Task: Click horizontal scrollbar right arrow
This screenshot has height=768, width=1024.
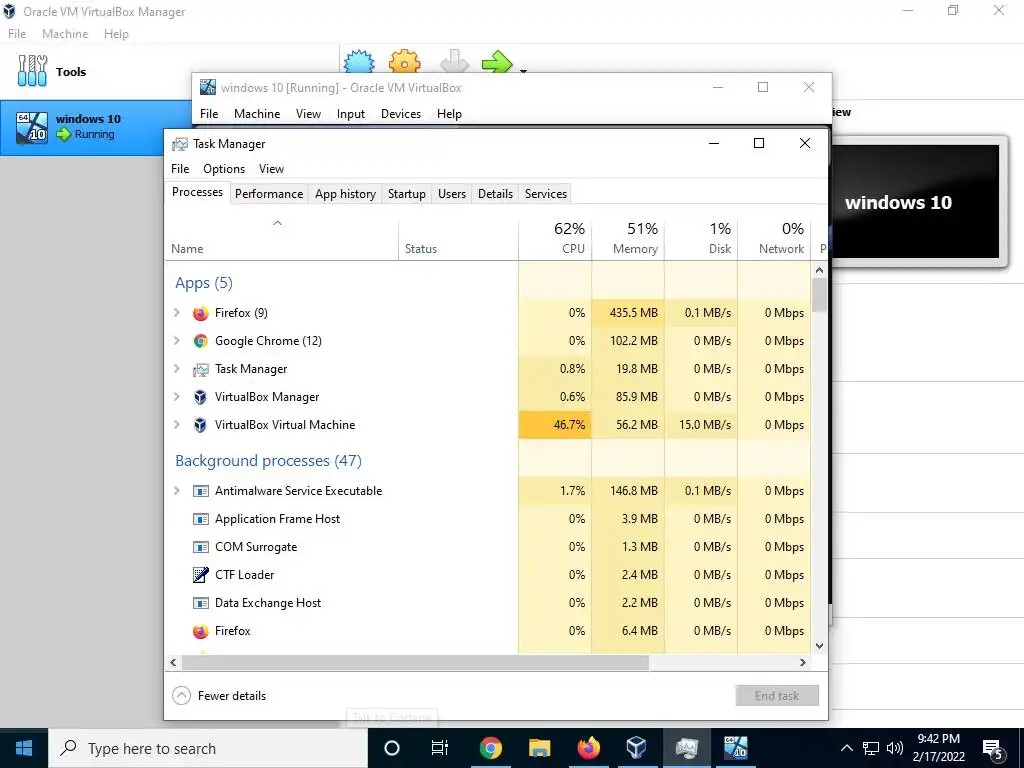Action: pos(803,663)
